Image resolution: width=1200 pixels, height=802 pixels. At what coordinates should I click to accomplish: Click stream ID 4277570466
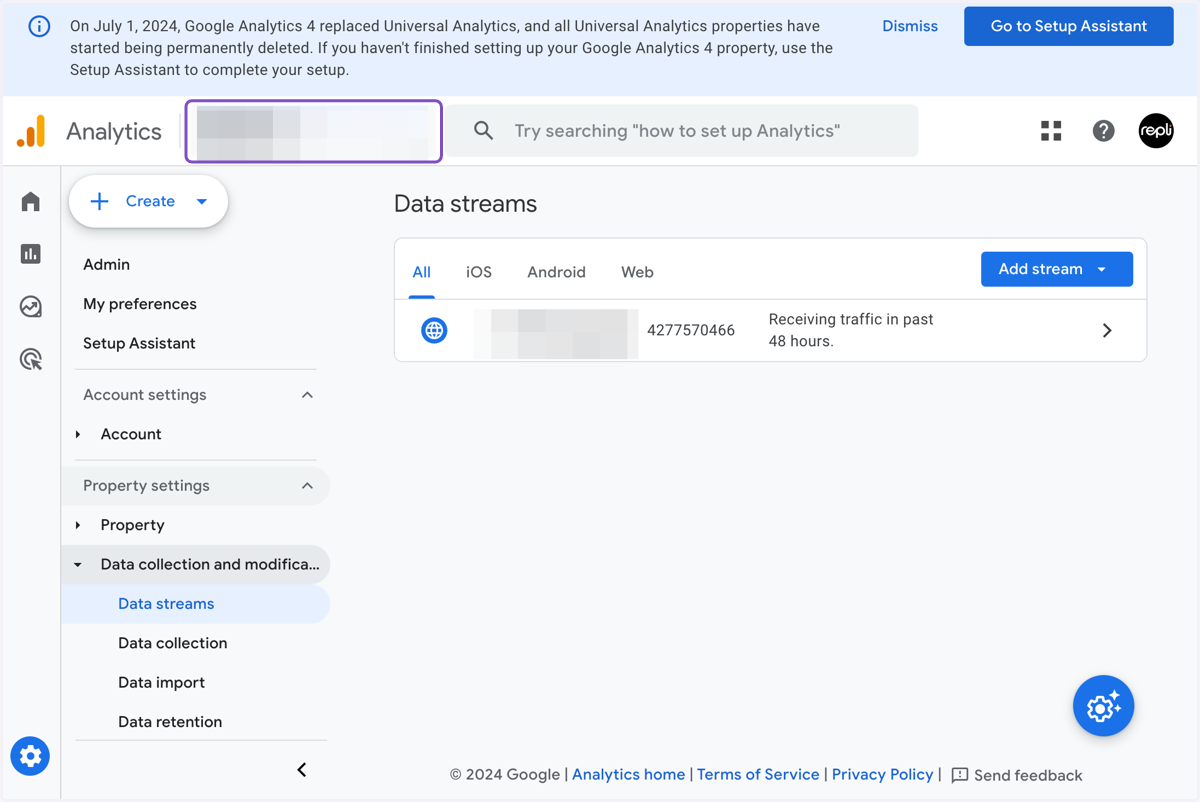[691, 330]
